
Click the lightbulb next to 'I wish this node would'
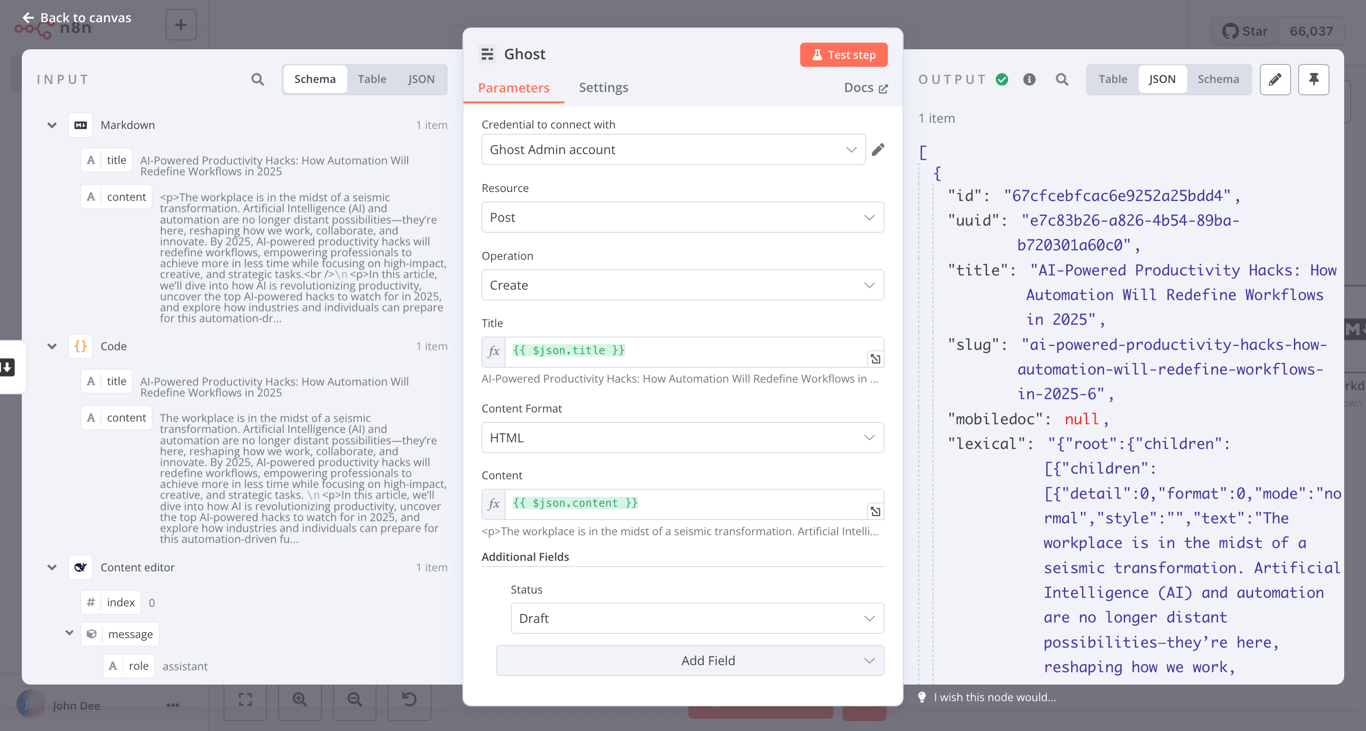click(x=921, y=697)
